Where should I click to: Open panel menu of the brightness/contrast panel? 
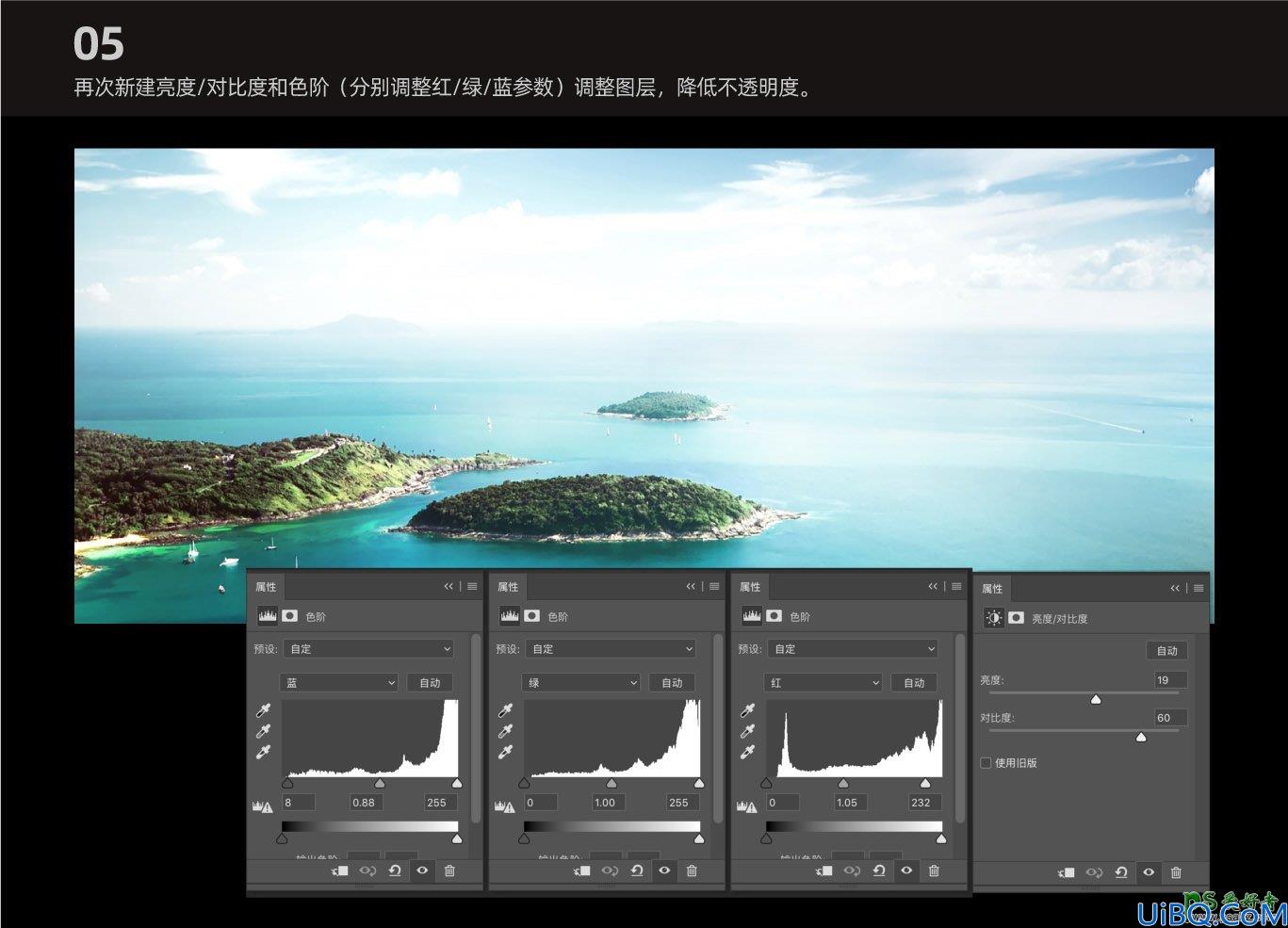coord(1198,588)
